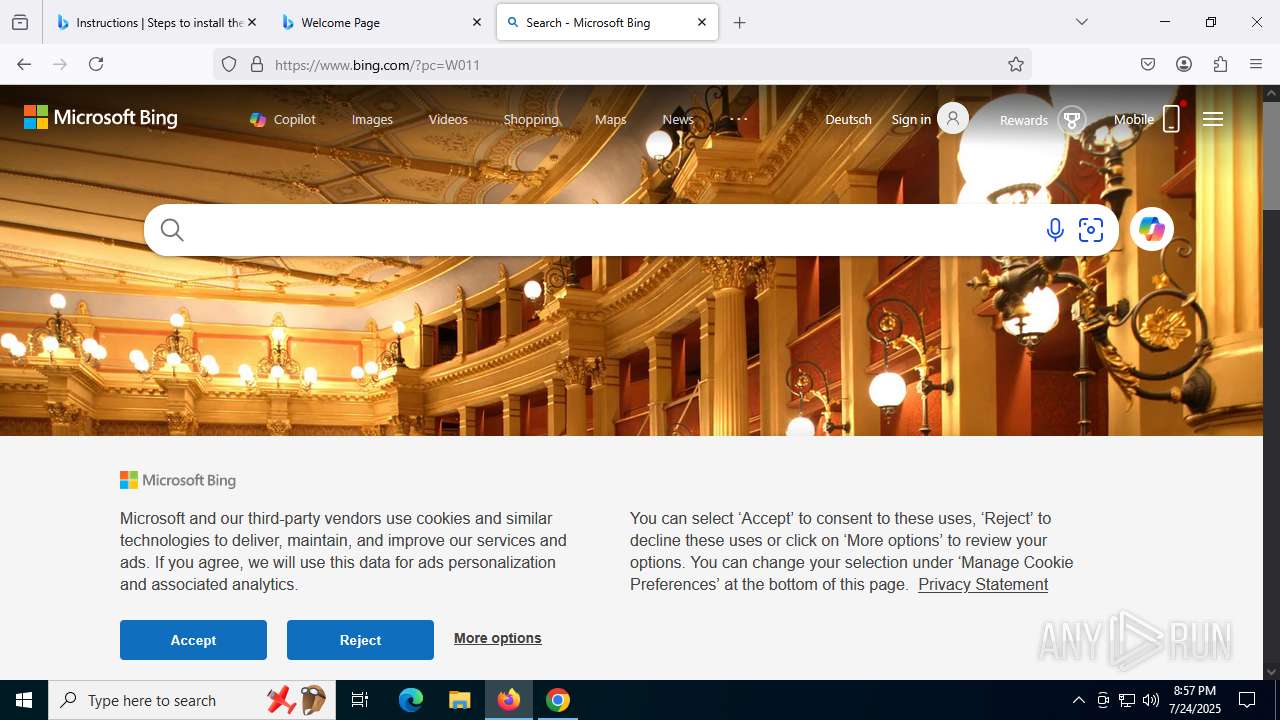Show site information via padlock icon

coord(257,64)
